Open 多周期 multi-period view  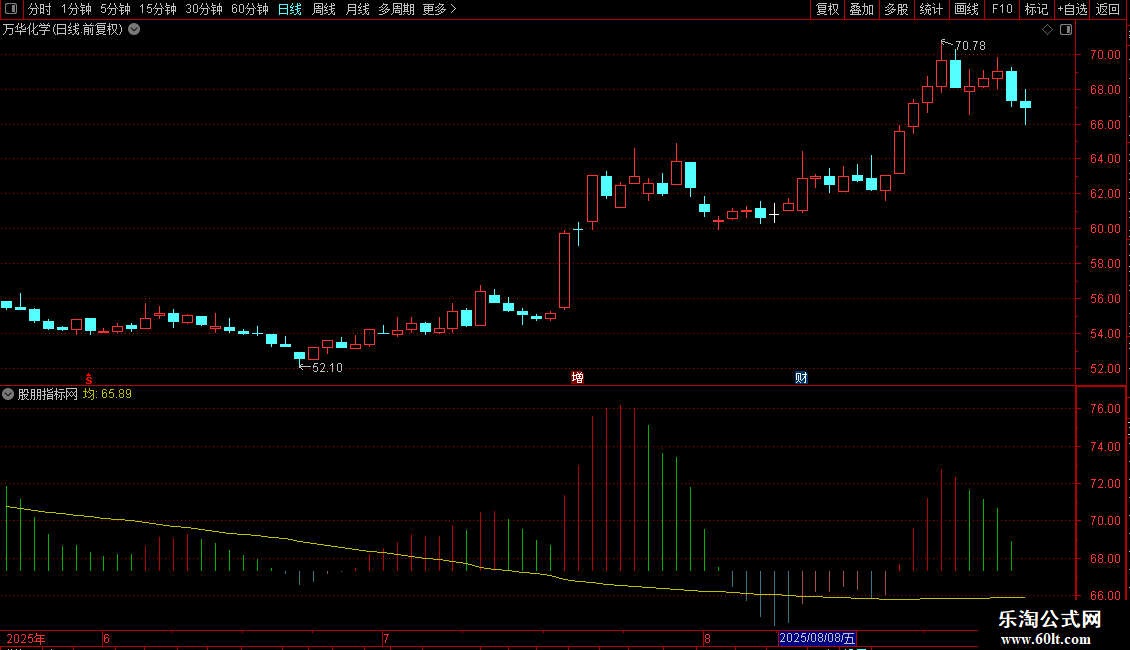(x=396, y=9)
